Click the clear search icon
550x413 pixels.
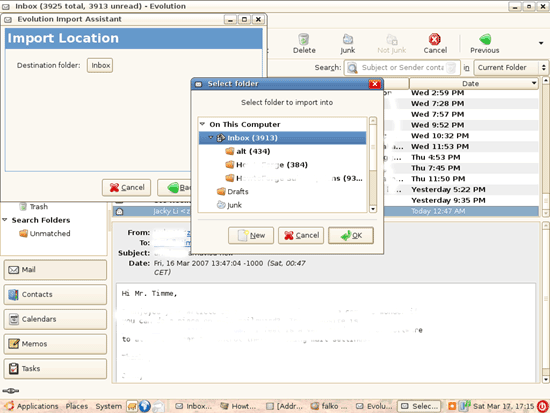point(452,67)
